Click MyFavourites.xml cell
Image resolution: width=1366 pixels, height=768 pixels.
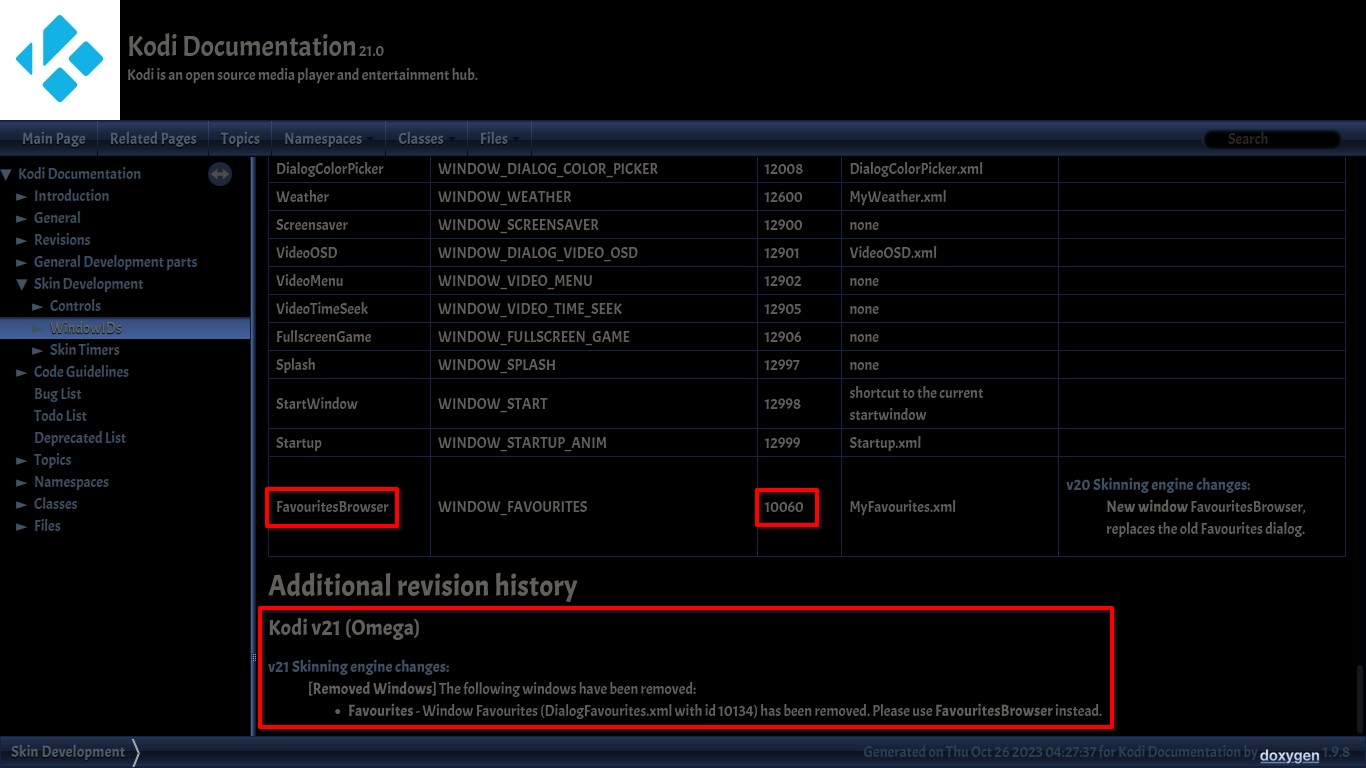(950, 507)
